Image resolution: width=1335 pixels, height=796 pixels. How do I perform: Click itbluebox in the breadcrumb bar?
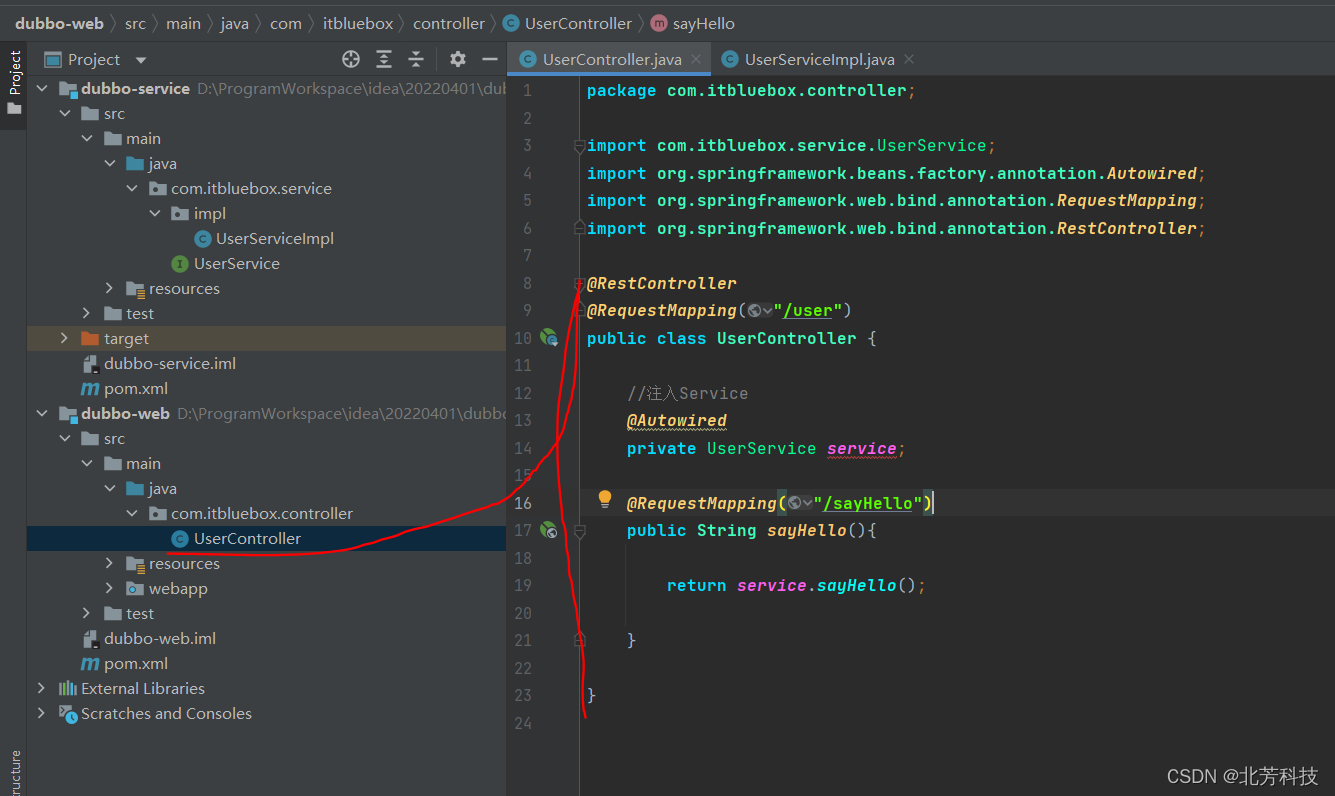pyautogui.click(x=358, y=23)
